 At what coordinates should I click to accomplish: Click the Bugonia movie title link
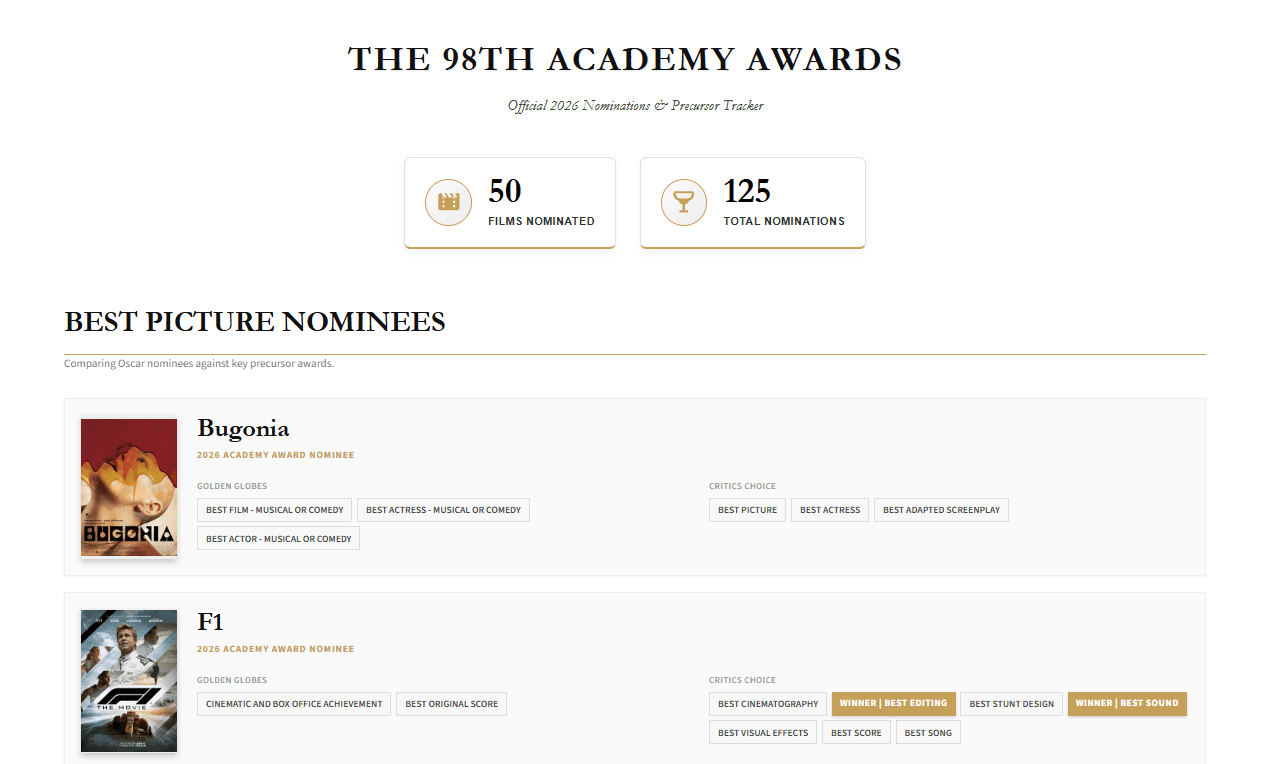click(243, 428)
